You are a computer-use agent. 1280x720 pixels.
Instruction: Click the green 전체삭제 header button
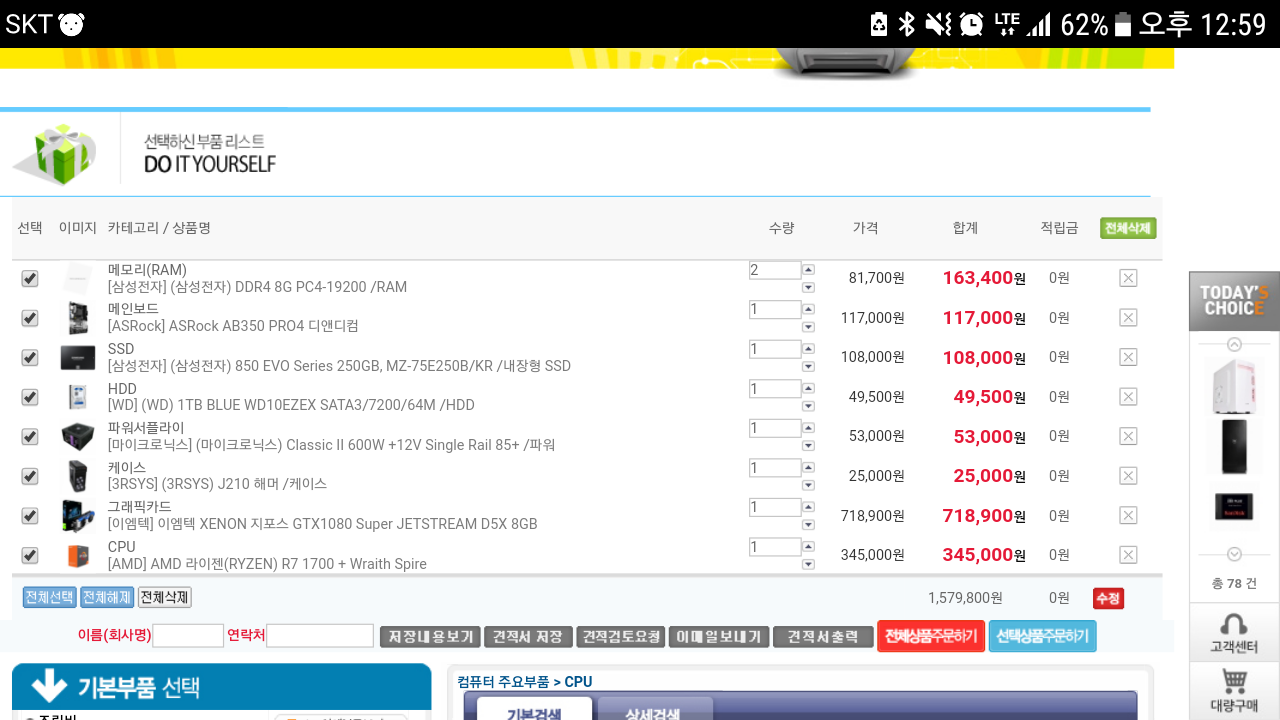tap(1128, 228)
